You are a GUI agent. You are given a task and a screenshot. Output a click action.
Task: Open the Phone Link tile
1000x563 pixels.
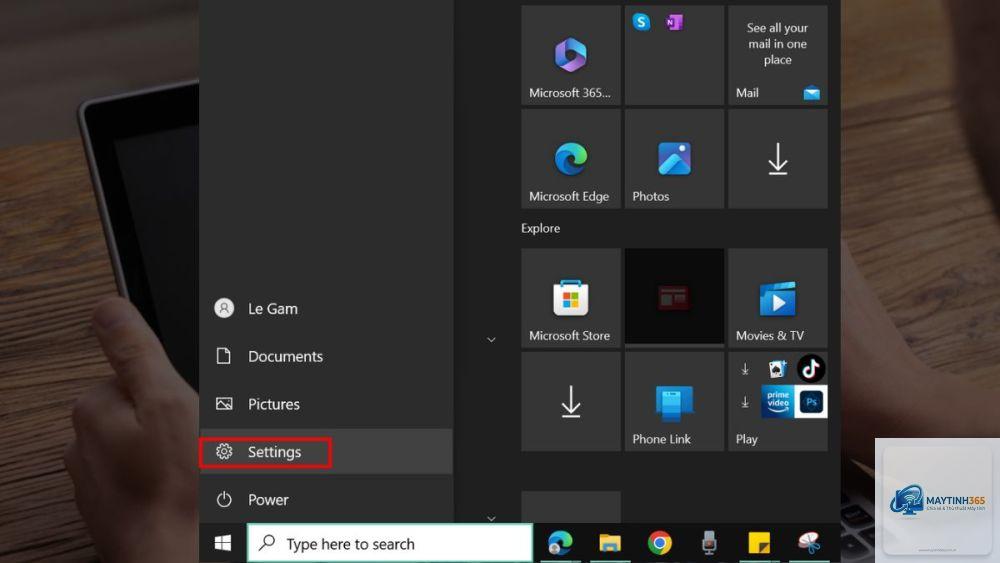point(674,402)
